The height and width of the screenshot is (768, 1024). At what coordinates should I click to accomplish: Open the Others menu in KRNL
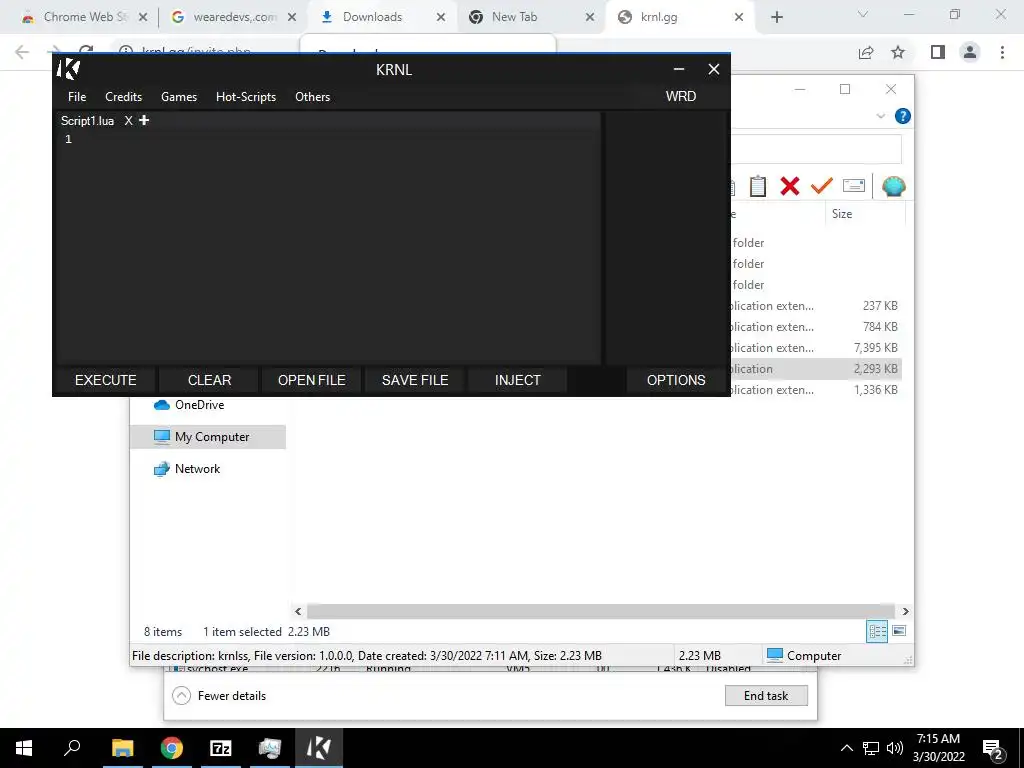tap(312, 97)
